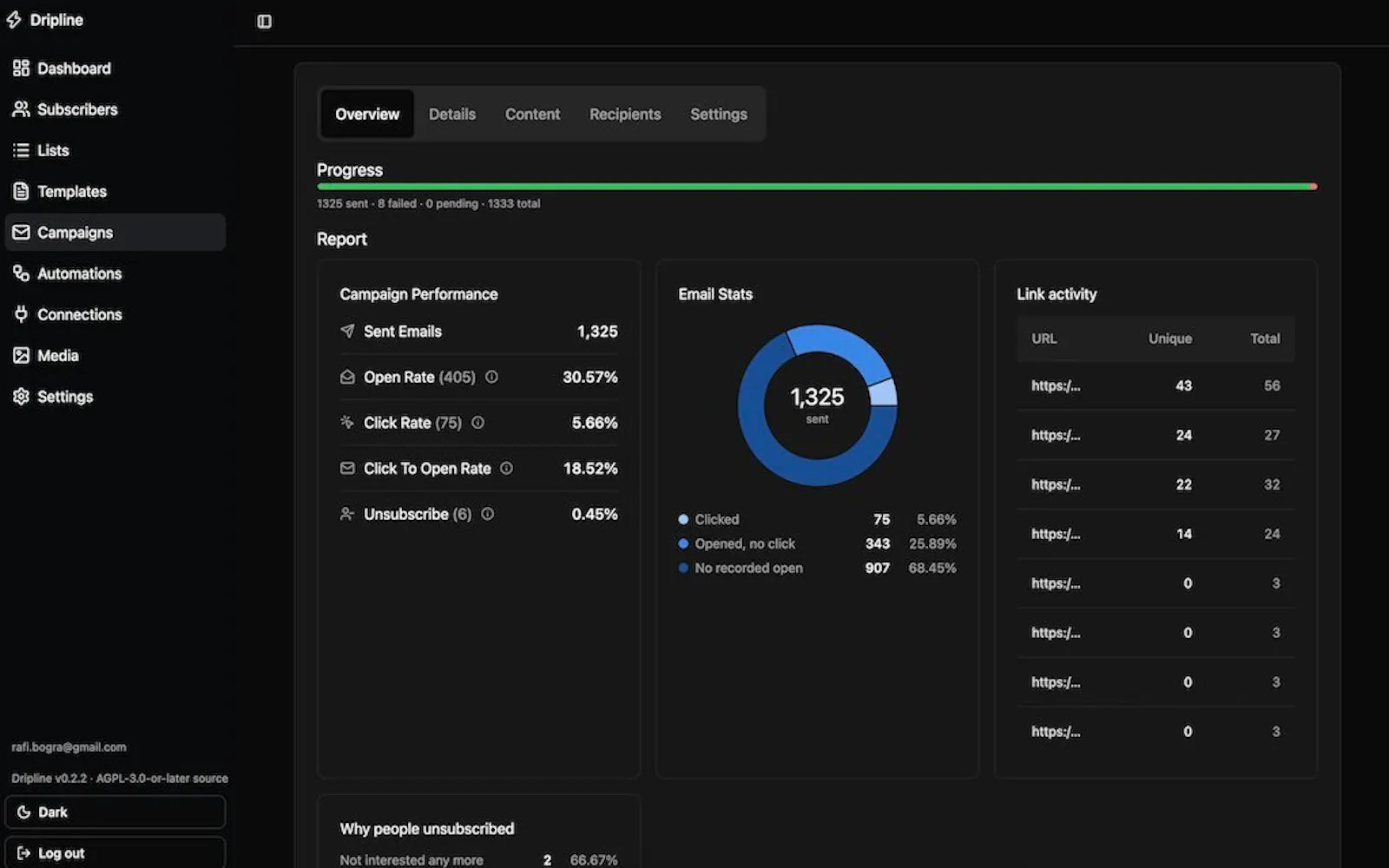Open the campaign Settings tab
The width and height of the screenshot is (1389, 868).
tap(719, 114)
